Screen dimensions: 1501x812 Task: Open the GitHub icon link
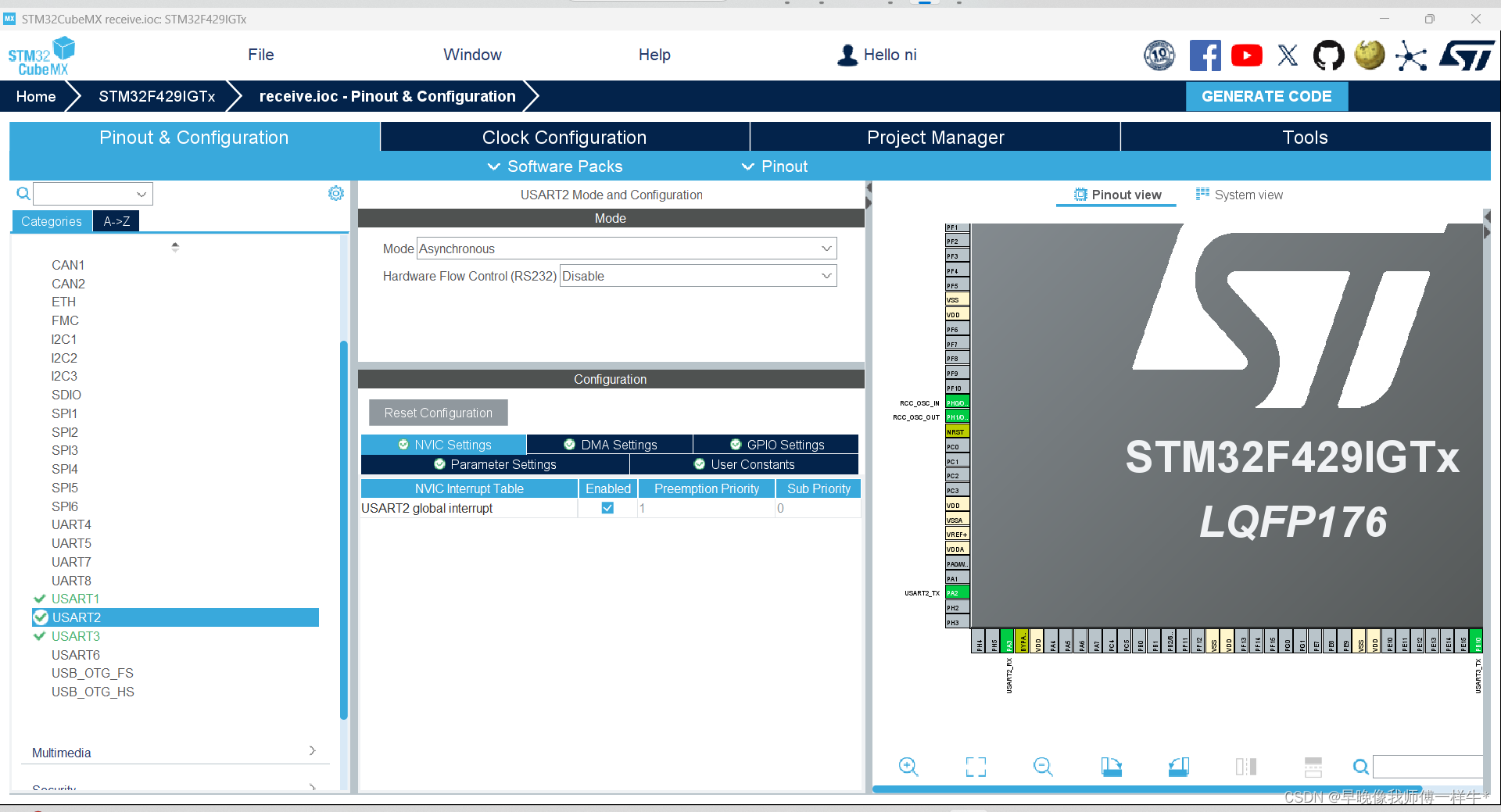[x=1328, y=55]
